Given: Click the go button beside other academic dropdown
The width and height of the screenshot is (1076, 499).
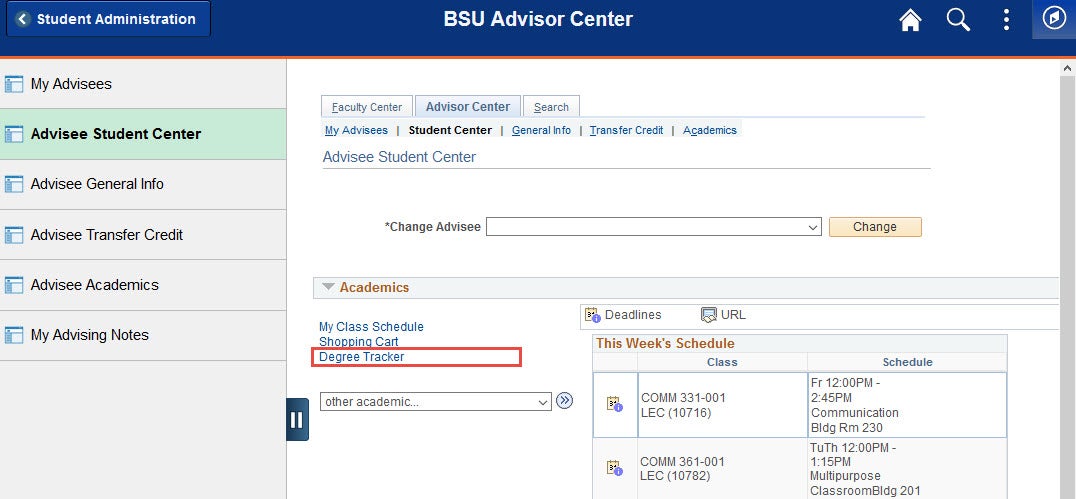Looking at the screenshot, I should [564, 401].
